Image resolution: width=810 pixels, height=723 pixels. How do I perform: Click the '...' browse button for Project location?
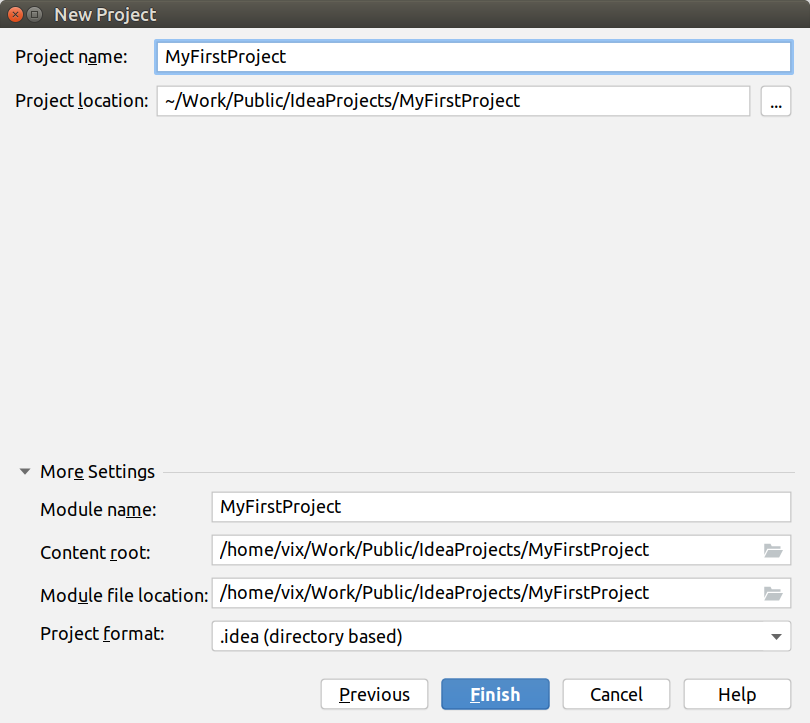point(776,101)
